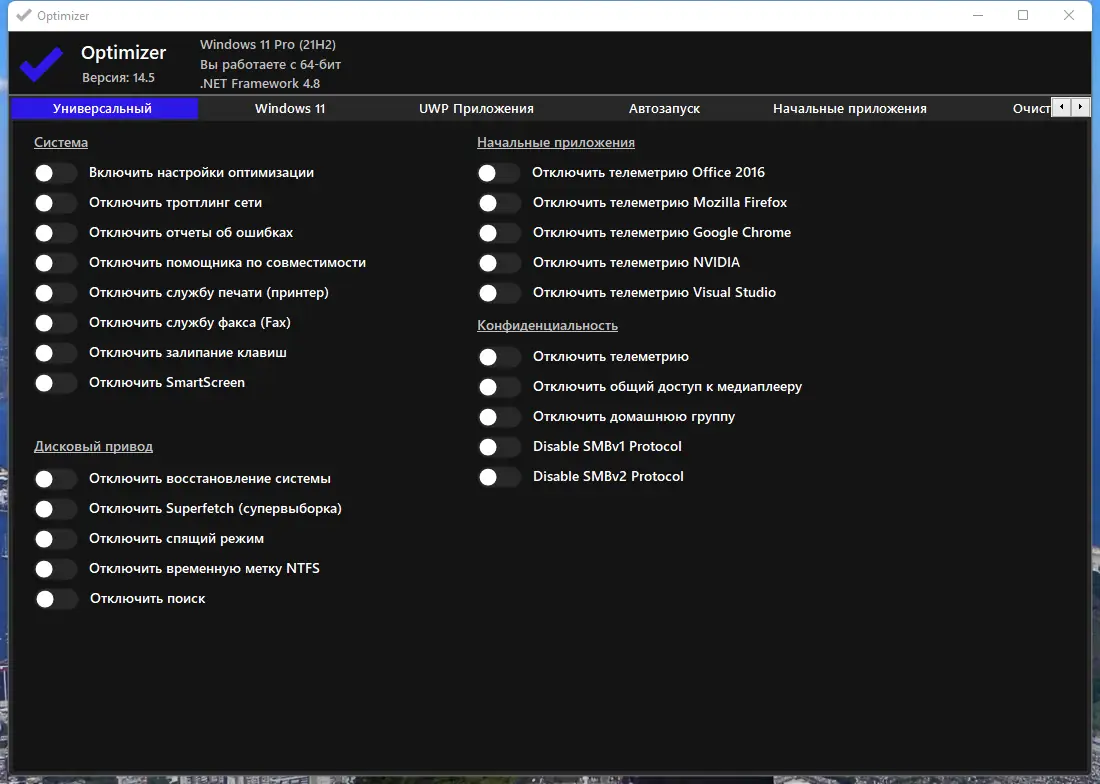The width and height of the screenshot is (1100, 784).
Task: Switch to Начальные приложения tab
Action: tap(850, 109)
